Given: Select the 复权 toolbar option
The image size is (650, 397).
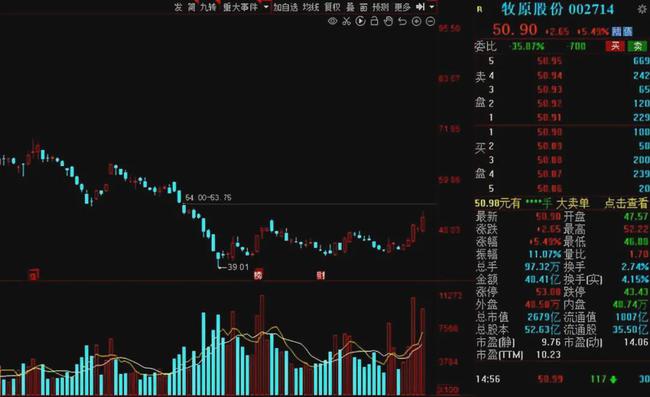Looking at the screenshot, I should [332, 7].
